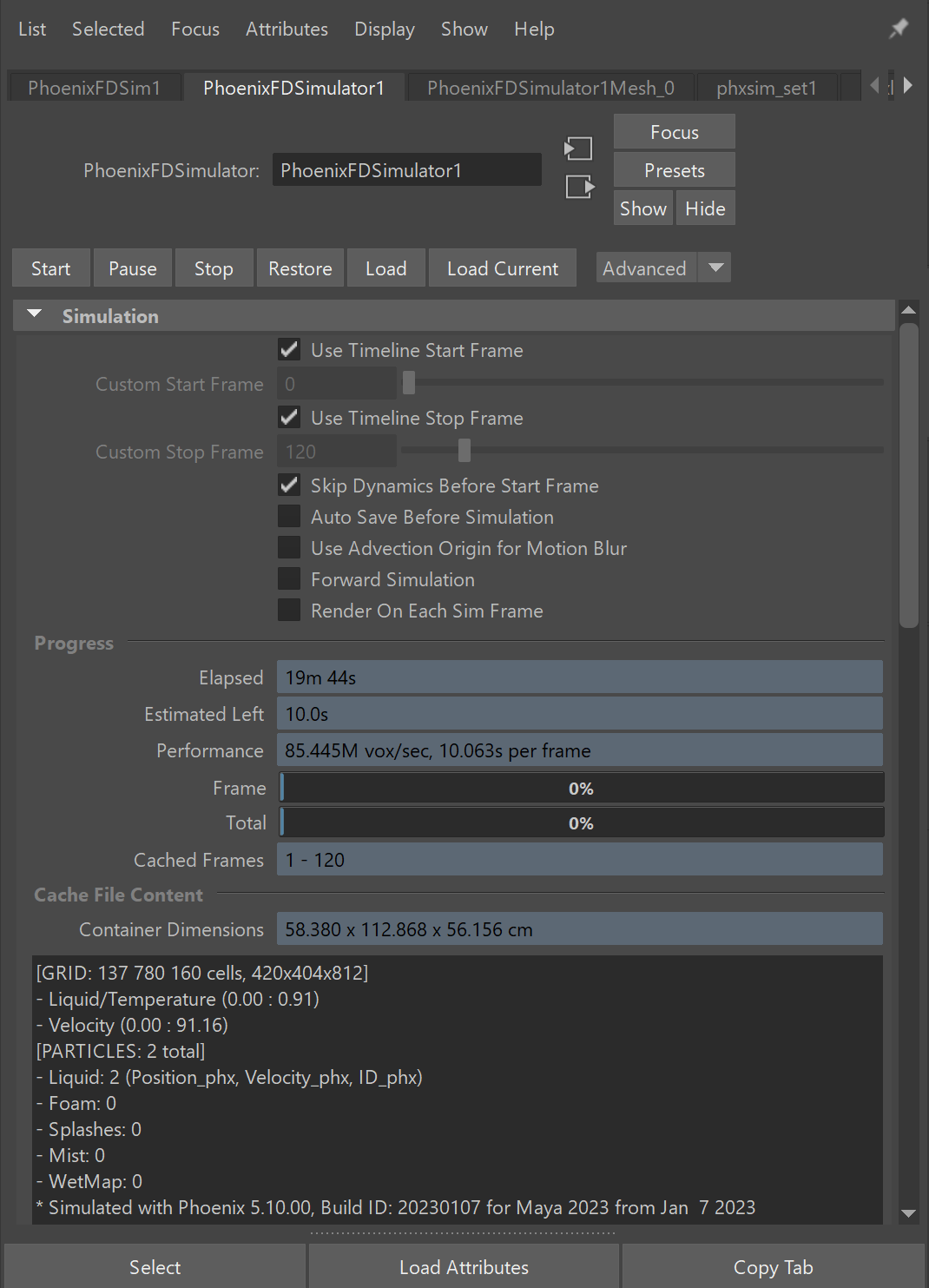Viewport: 929px width, 1288px height.
Task: Click the Restore button
Action: click(x=300, y=268)
